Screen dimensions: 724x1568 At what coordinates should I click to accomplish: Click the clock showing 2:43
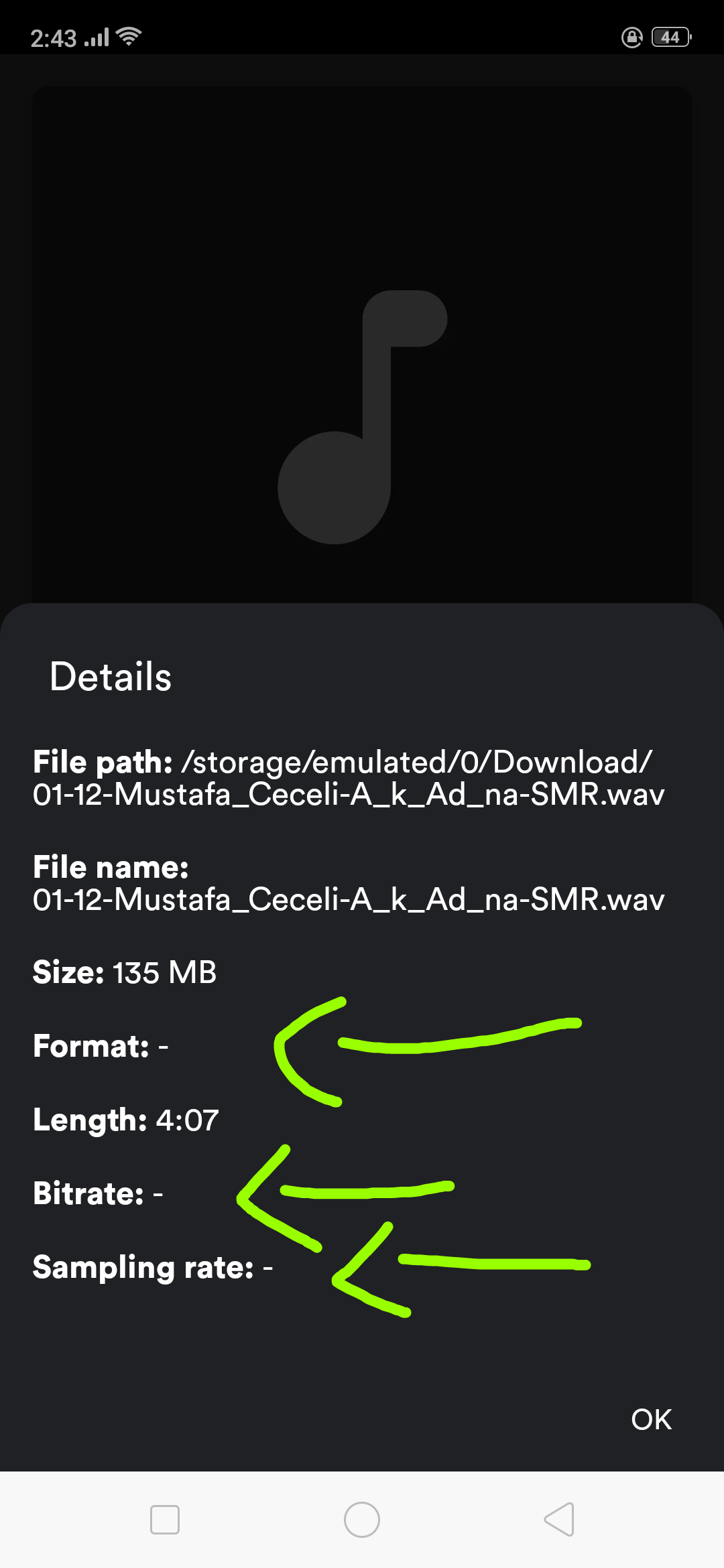(x=55, y=37)
